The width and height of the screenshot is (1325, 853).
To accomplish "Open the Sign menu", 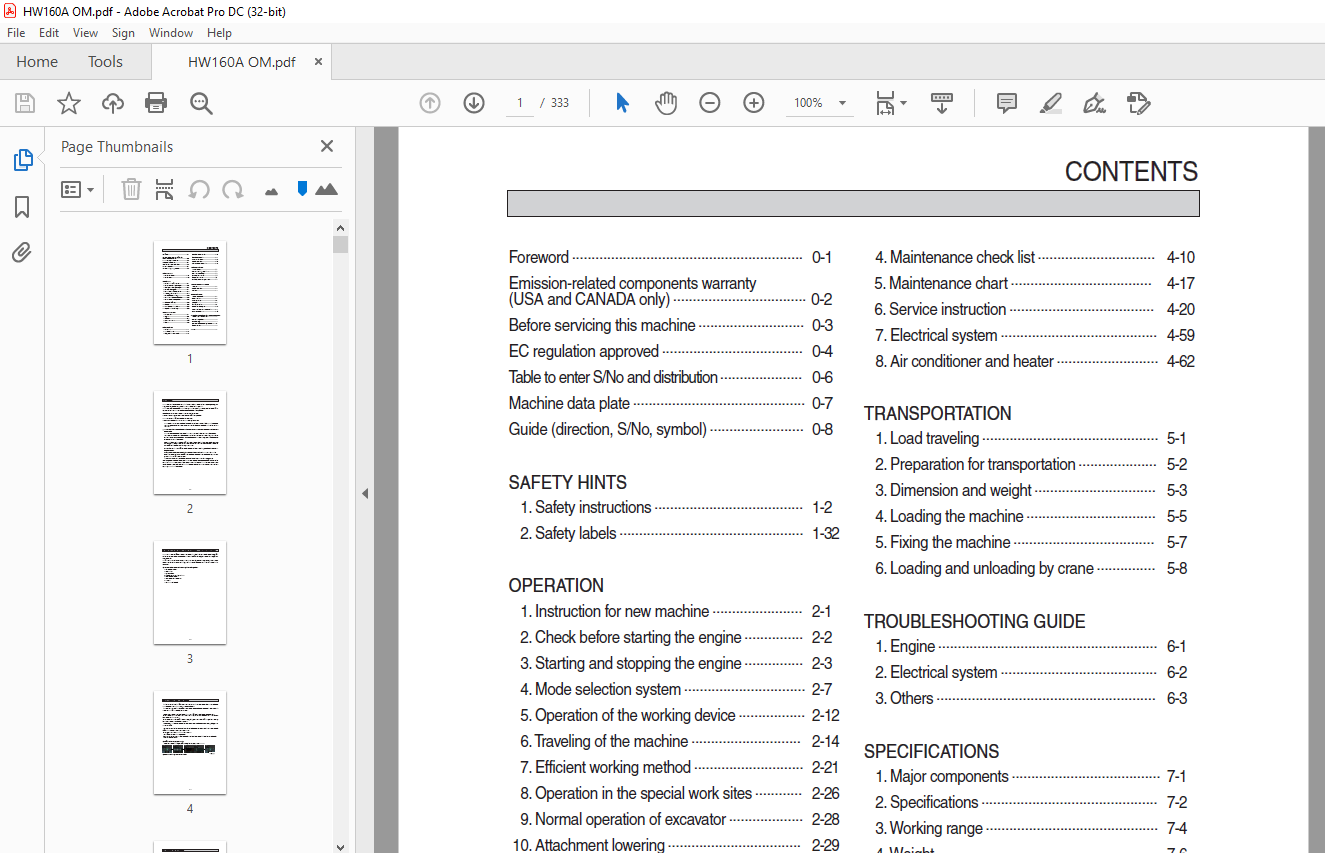I will click(123, 33).
